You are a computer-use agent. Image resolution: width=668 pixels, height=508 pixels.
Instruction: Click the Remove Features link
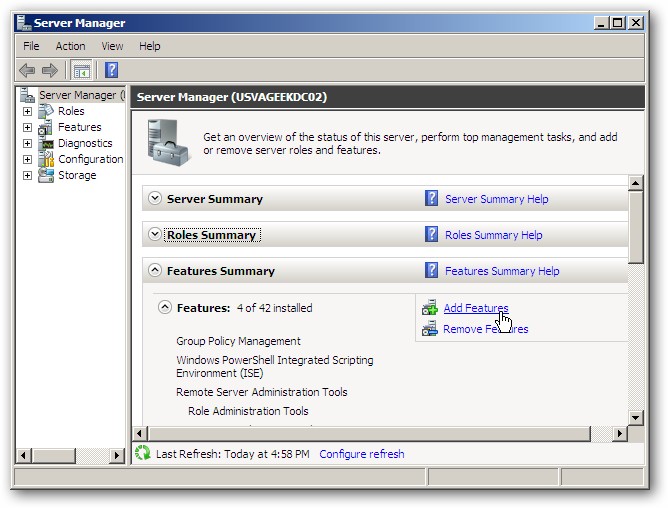pos(486,329)
